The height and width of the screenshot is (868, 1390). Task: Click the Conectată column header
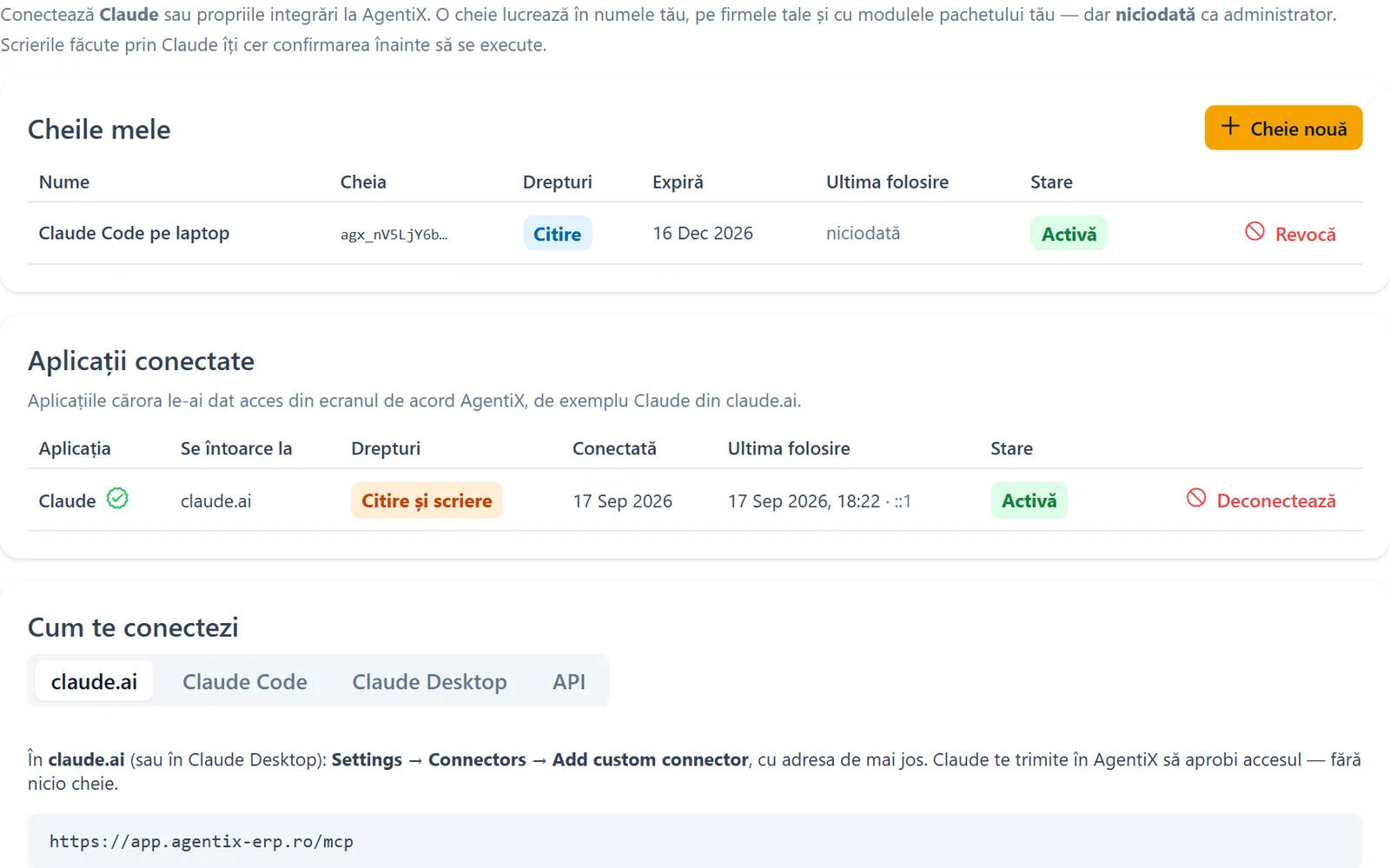point(614,448)
